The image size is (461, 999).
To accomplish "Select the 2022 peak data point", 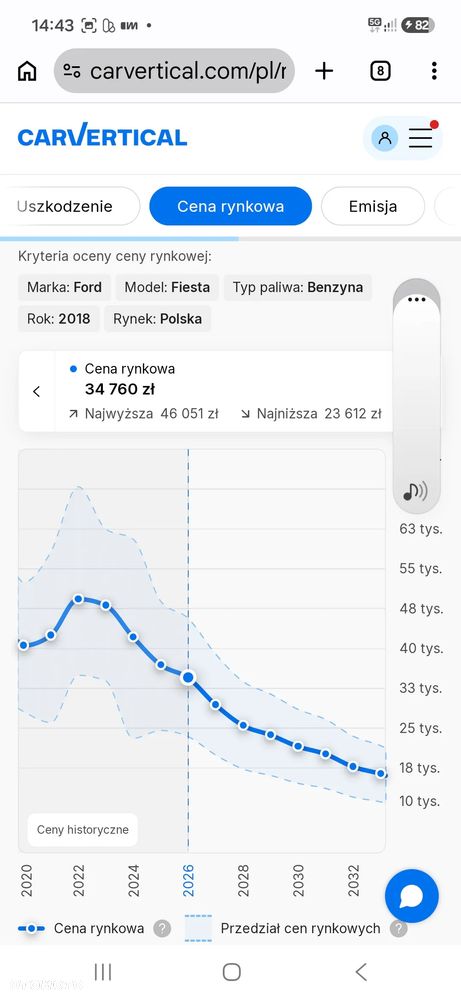I will pos(78,599).
